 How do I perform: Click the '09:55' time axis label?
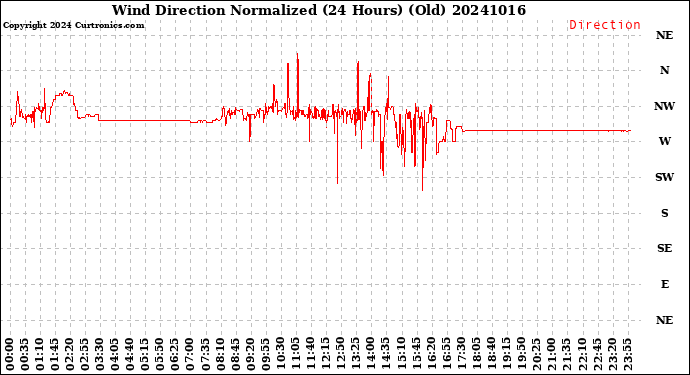point(266,354)
